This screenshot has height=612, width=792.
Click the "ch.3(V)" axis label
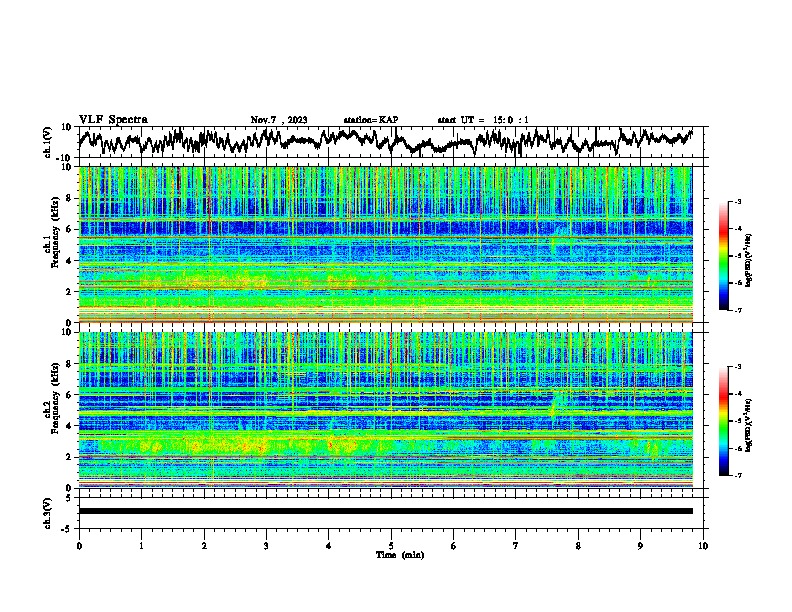48,513
